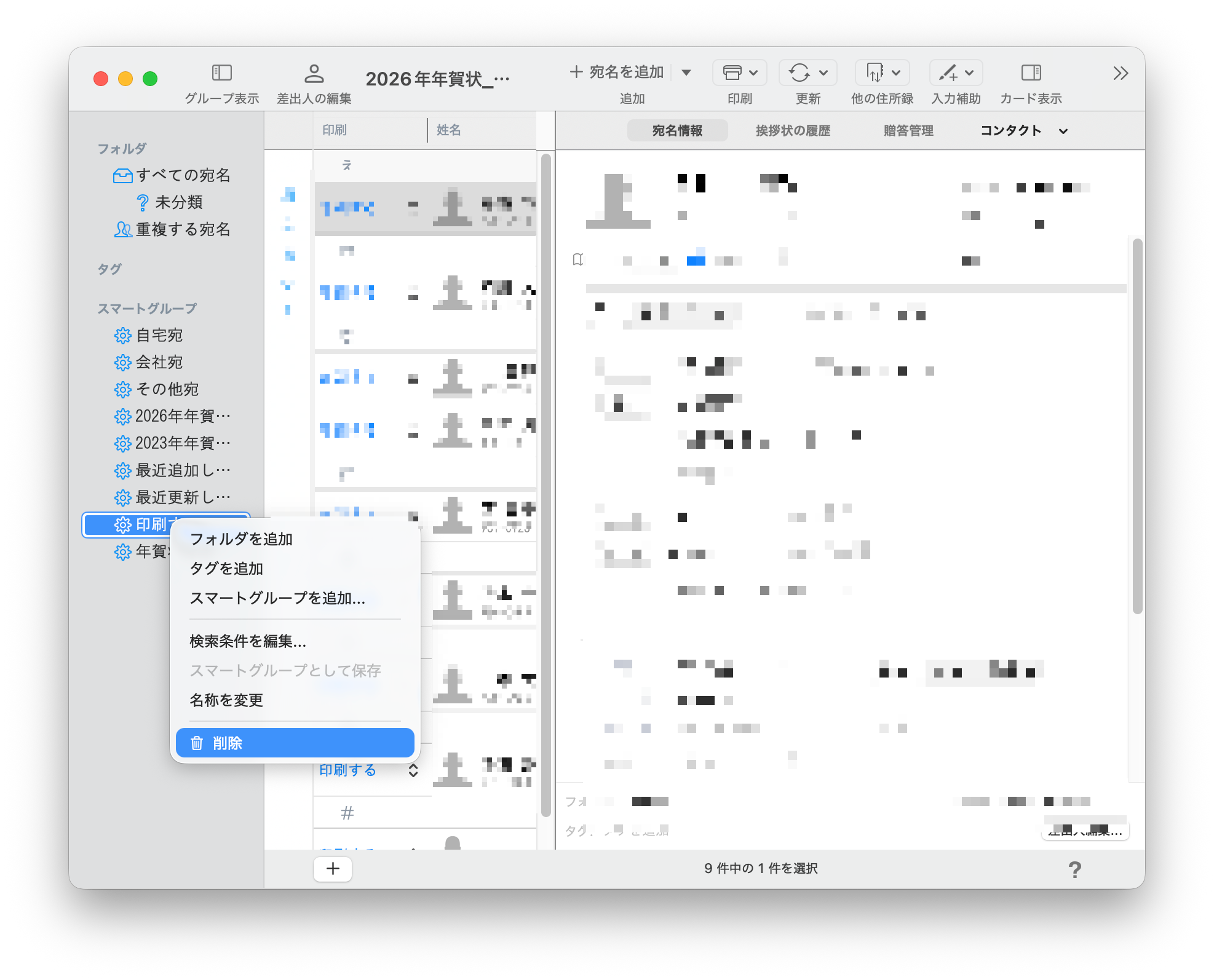Toggle the グループ表示 sidebar icon
1214x980 pixels.
221,73
